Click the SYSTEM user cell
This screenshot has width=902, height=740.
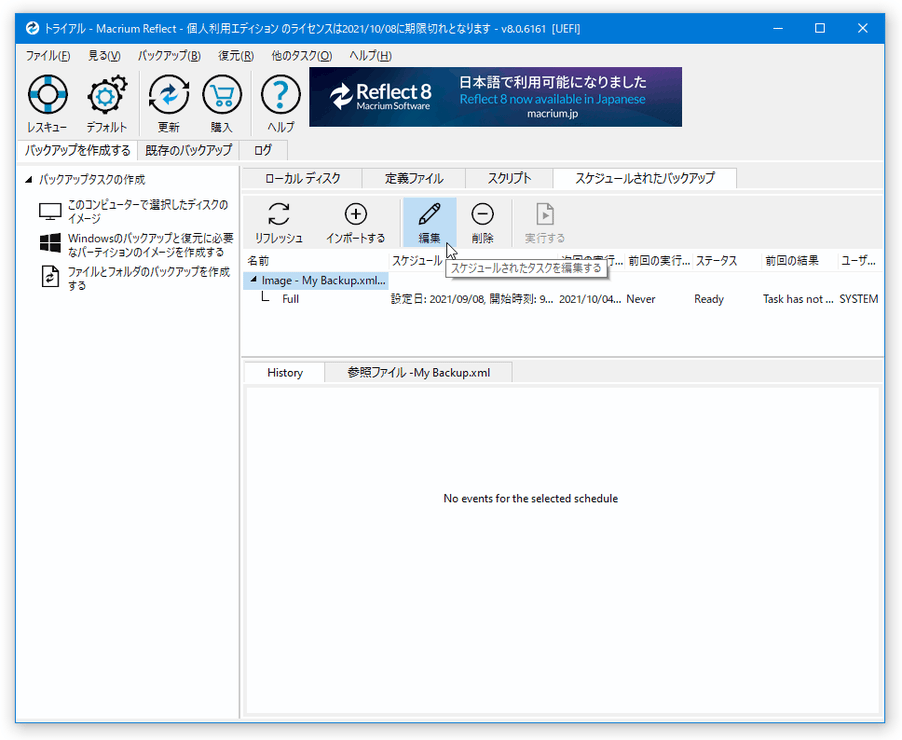point(859,299)
